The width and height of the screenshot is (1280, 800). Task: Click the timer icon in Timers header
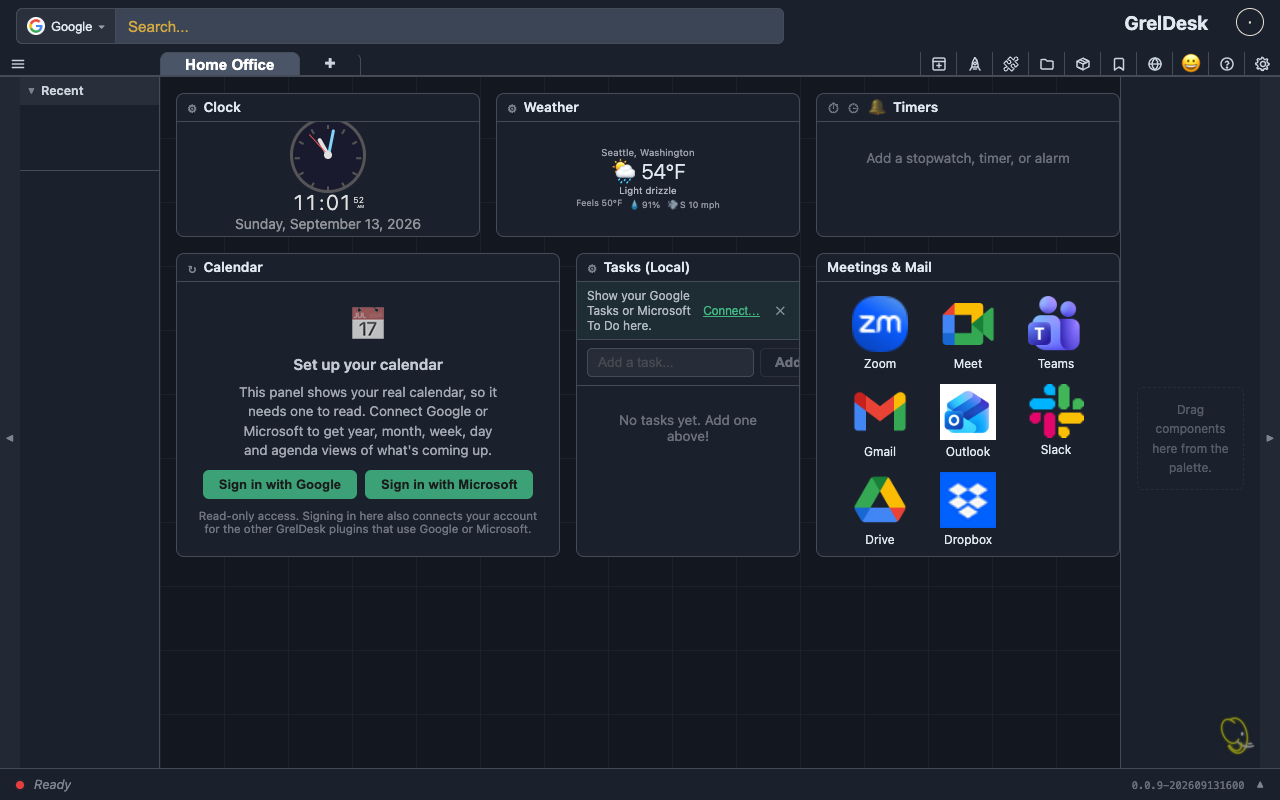(x=853, y=108)
